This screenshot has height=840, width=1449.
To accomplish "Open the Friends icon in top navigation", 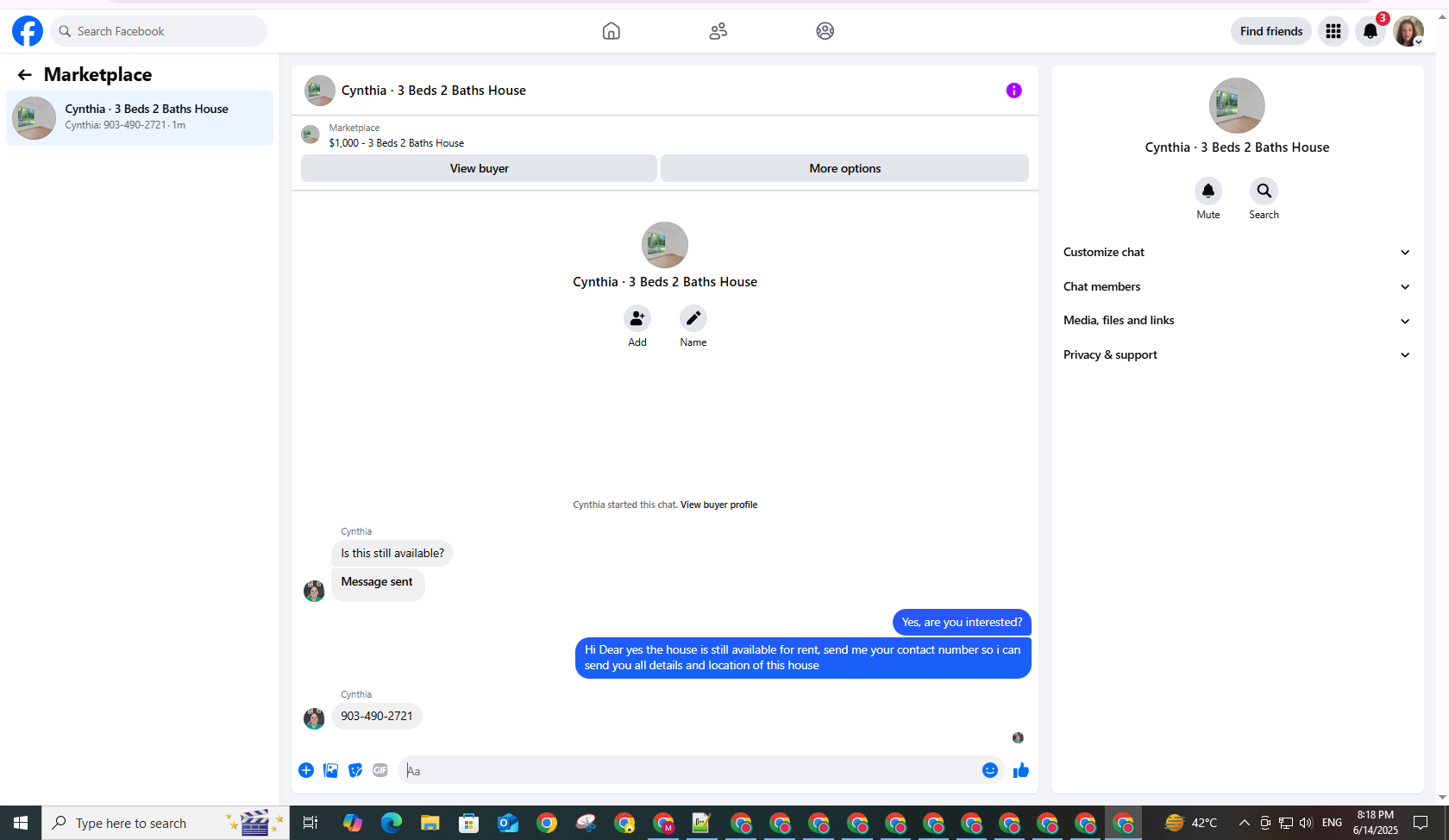I will (x=718, y=31).
